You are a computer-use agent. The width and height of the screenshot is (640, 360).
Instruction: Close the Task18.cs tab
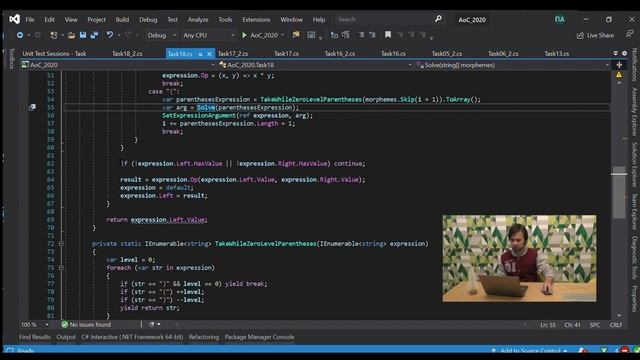click(209, 54)
